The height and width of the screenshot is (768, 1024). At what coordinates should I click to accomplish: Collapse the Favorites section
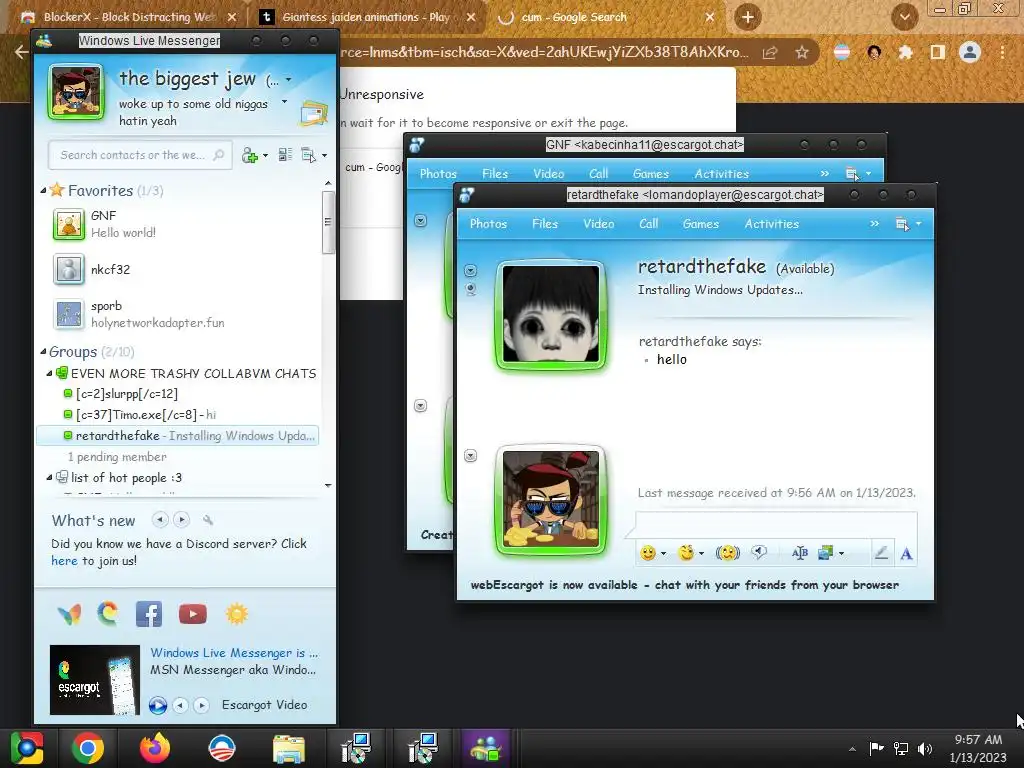[43, 191]
